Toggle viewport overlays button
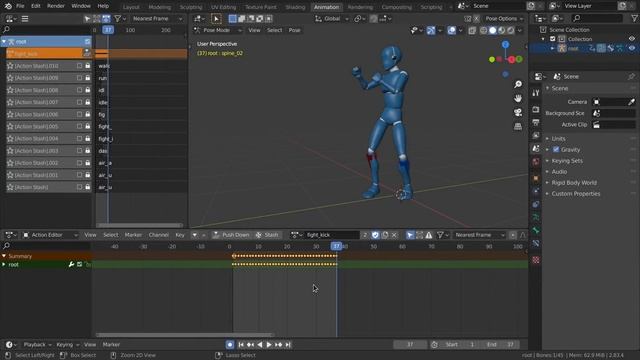Viewport: 640px width, 360px height. point(451,30)
